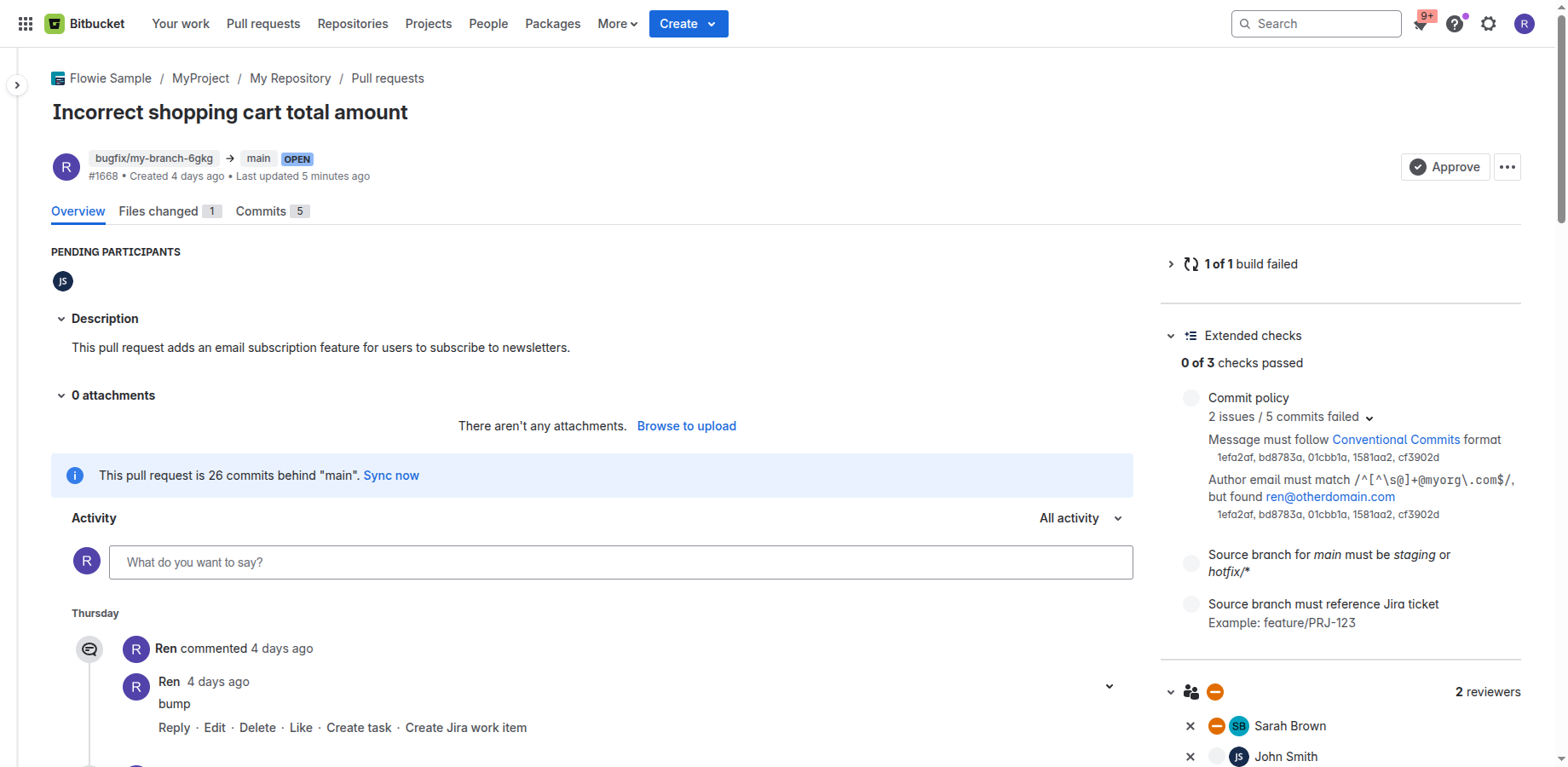Open the All activity filter dropdown

point(1081,518)
